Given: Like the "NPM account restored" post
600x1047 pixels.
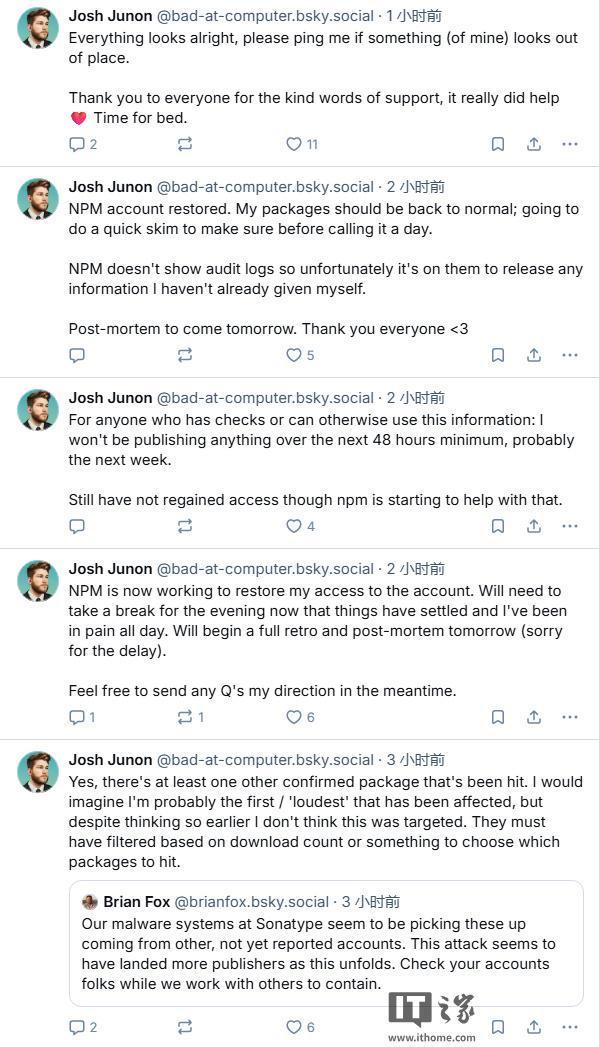Looking at the screenshot, I should [x=294, y=355].
